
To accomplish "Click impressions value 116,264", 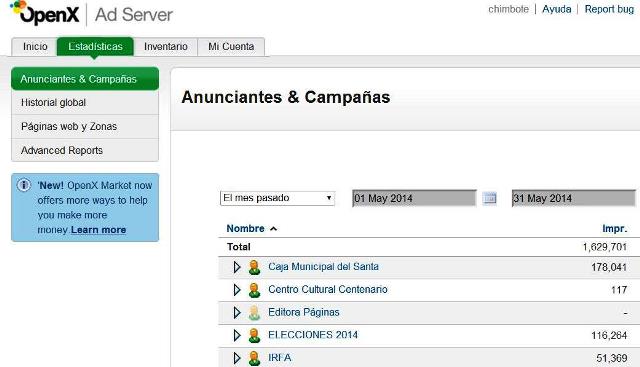I will 609,336.
